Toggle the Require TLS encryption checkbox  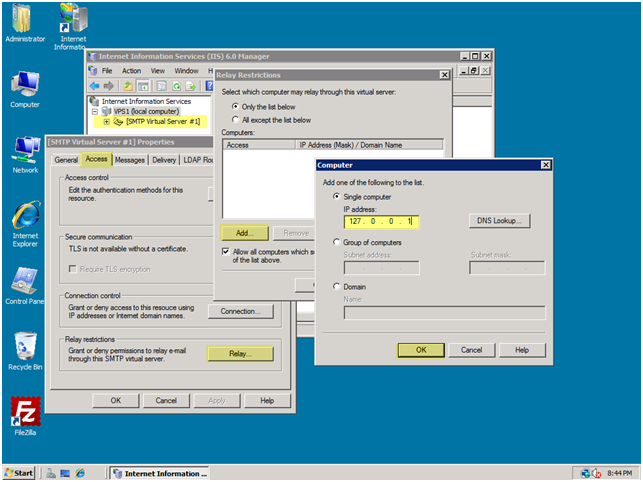[x=73, y=269]
